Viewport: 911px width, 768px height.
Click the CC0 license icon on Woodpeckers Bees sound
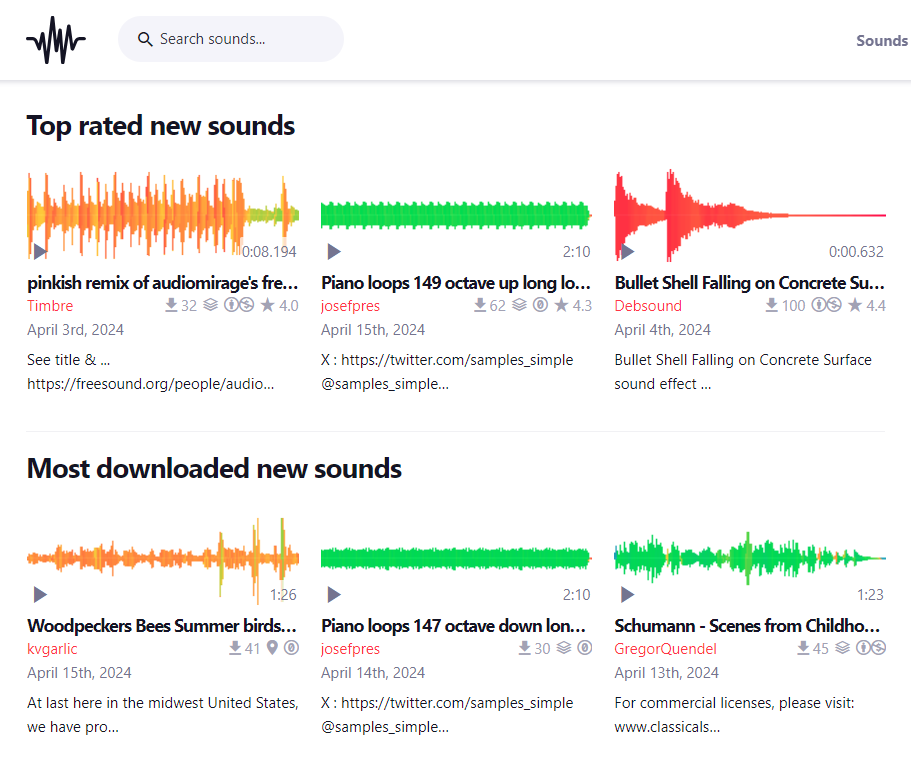(291, 648)
